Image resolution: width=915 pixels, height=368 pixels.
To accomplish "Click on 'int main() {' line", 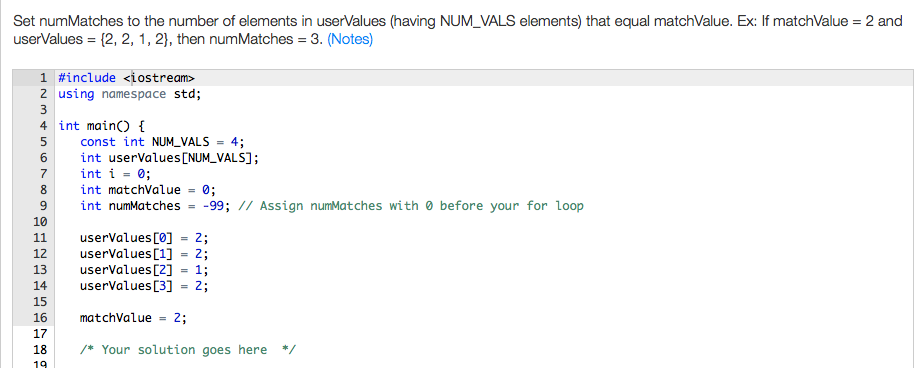I will click(102, 126).
